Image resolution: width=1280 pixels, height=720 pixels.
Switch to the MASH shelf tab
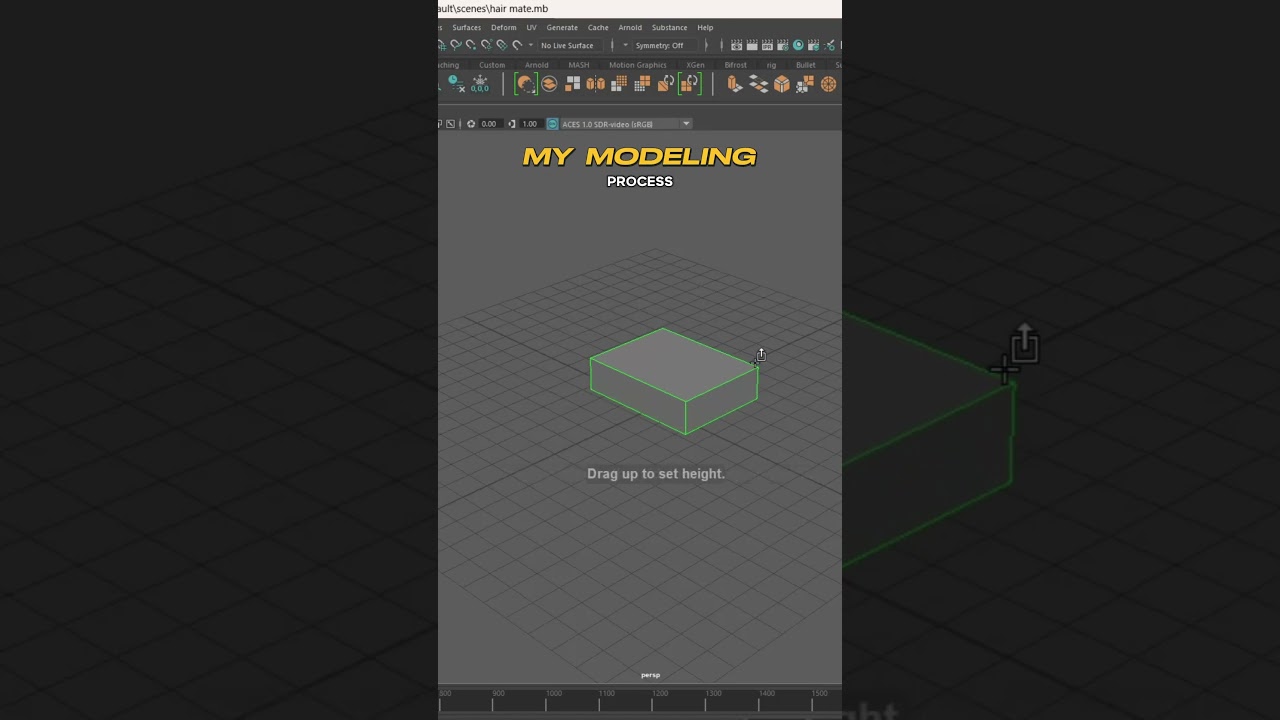click(x=579, y=65)
